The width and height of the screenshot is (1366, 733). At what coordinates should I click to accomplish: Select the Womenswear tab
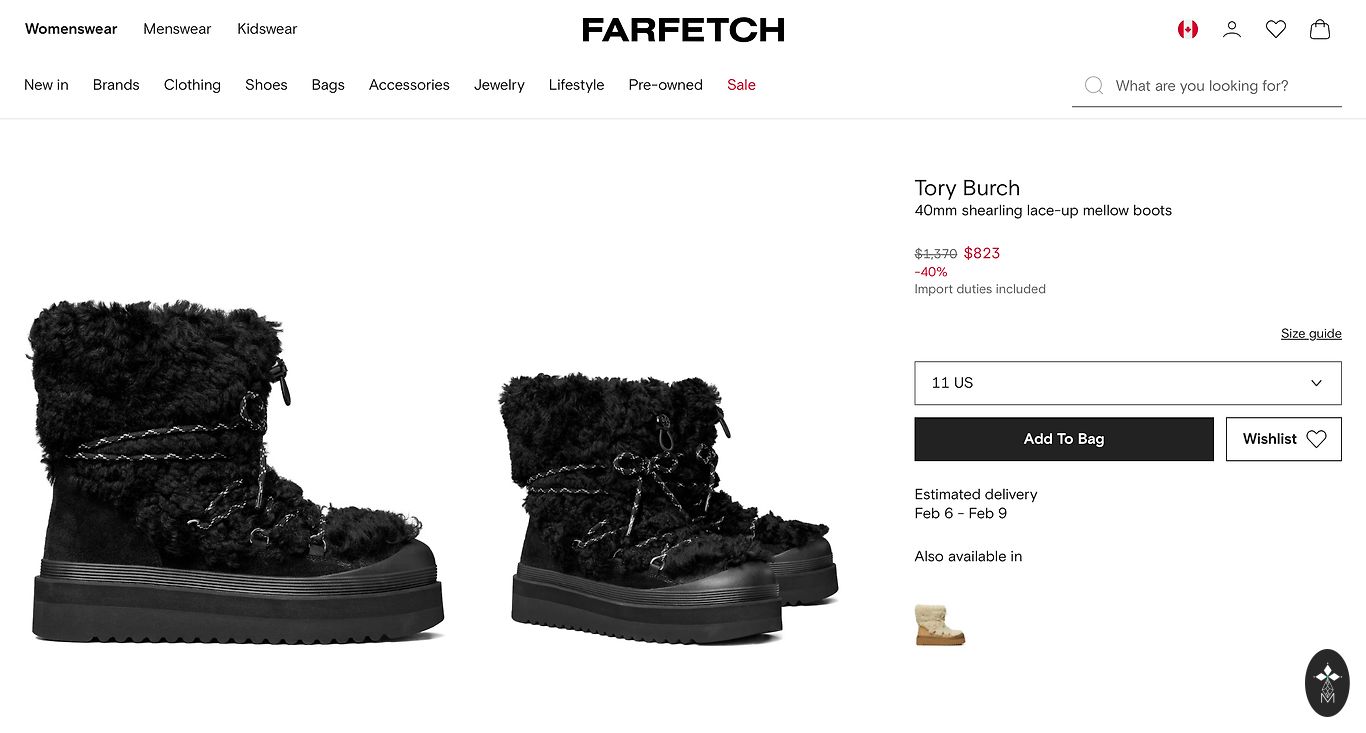pos(71,29)
